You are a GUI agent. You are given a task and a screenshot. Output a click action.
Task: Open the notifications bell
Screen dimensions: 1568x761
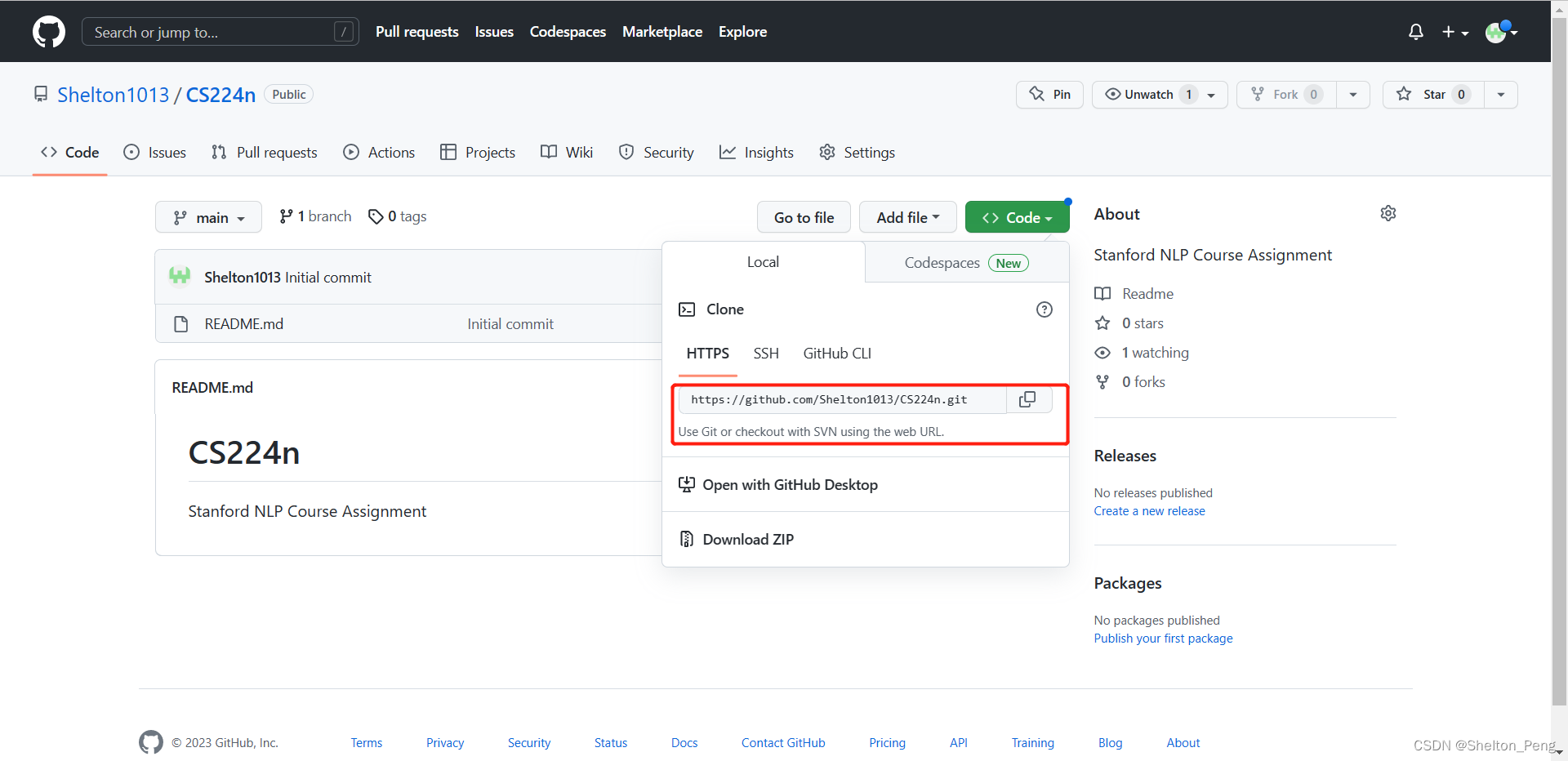click(x=1416, y=32)
